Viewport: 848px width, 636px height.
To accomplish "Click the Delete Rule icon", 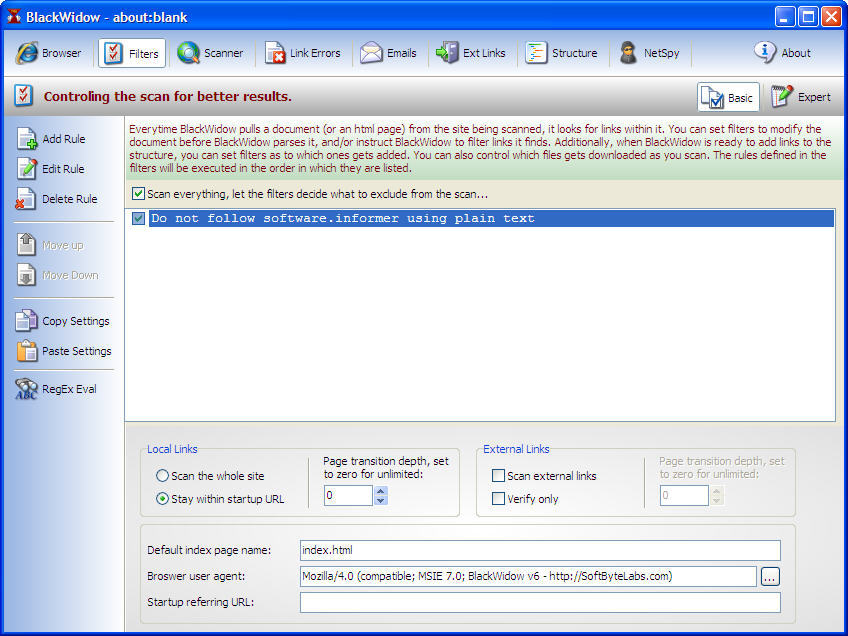I will pos(25,198).
